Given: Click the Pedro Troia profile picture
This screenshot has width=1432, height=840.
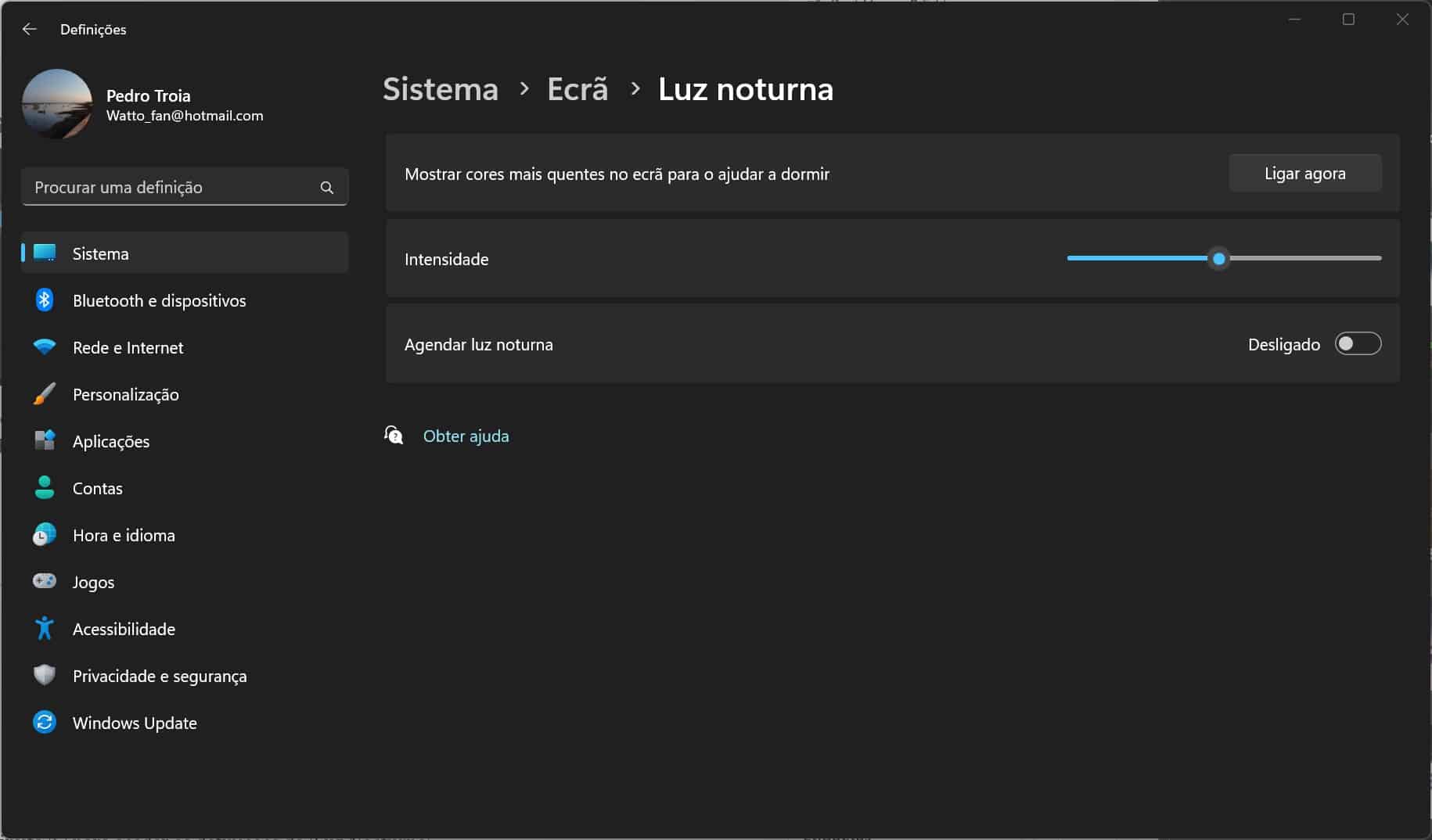Looking at the screenshot, I should (57, 104).
